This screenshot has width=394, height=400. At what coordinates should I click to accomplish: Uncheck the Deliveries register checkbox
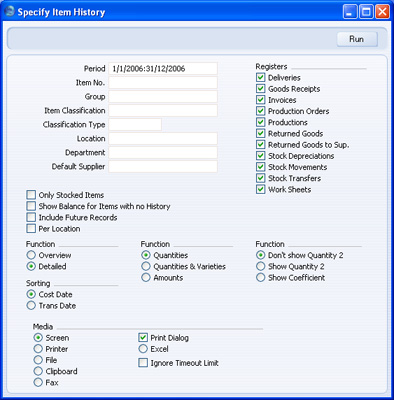pyautogui.click(x=260, y=78)
